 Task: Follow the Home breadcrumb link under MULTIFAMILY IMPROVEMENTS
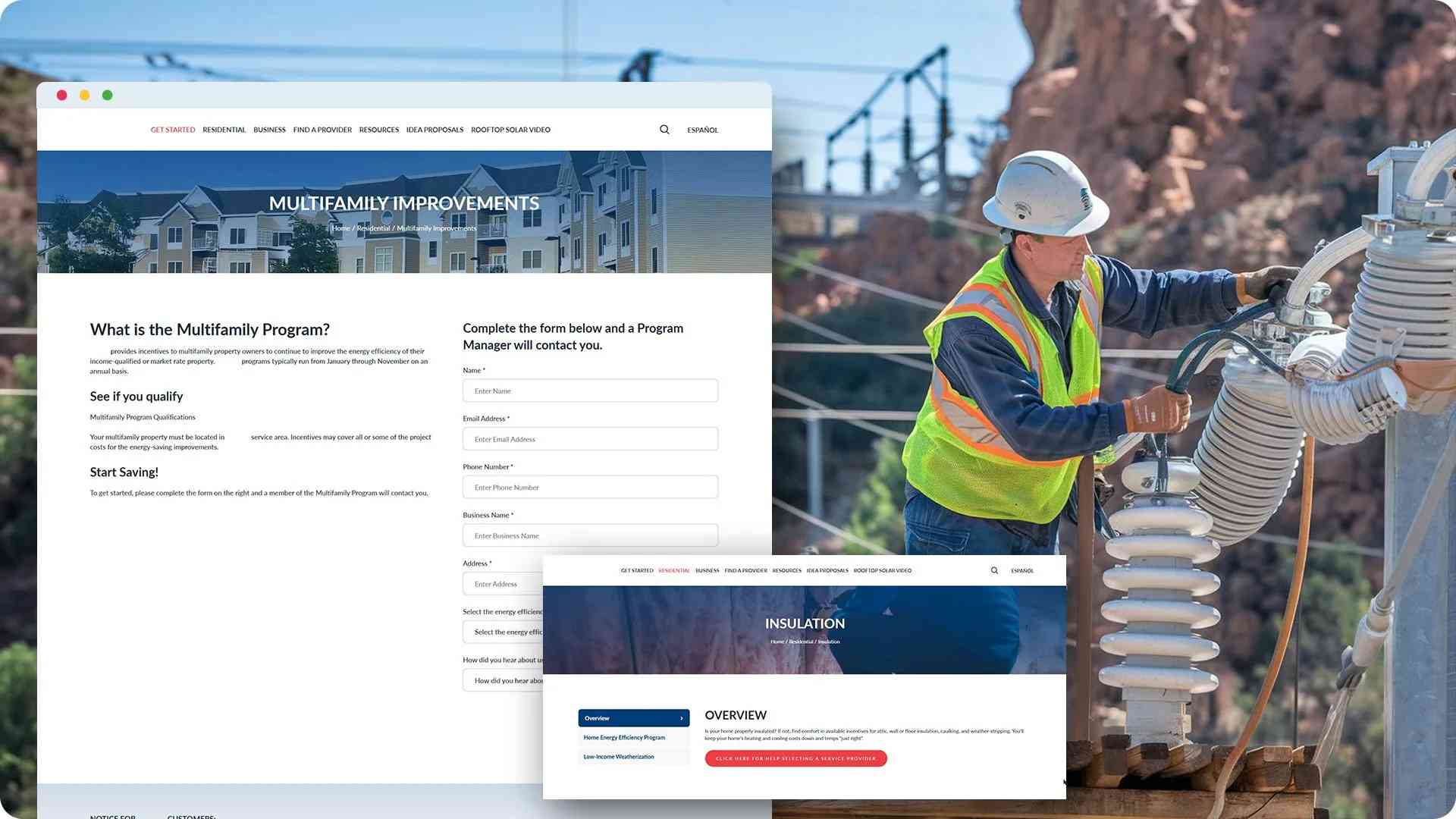coord(341,227)
